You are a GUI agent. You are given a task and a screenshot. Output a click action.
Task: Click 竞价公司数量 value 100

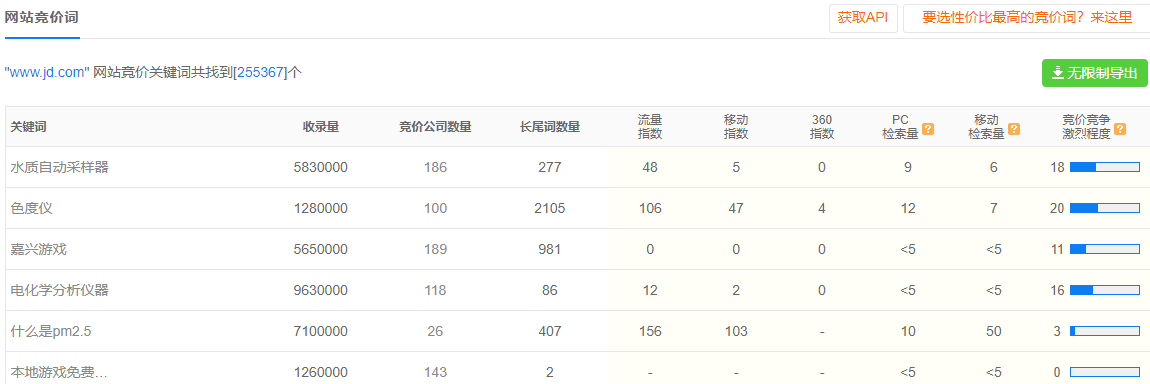435,208
